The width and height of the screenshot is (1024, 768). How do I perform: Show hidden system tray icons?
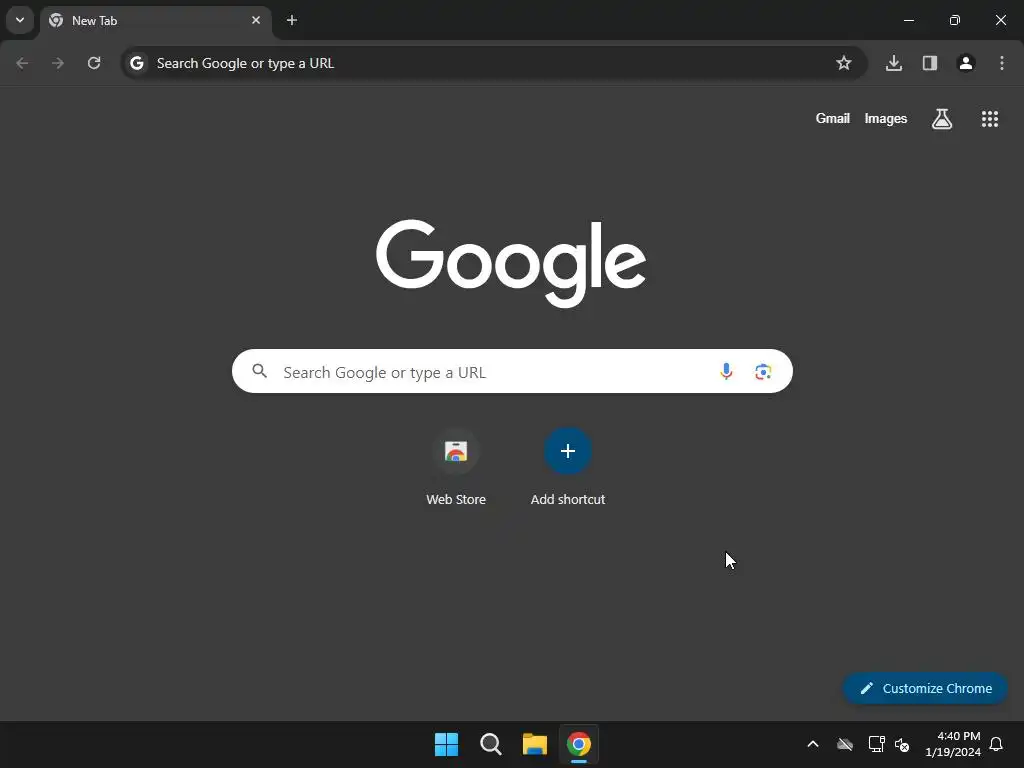[813, 744]
